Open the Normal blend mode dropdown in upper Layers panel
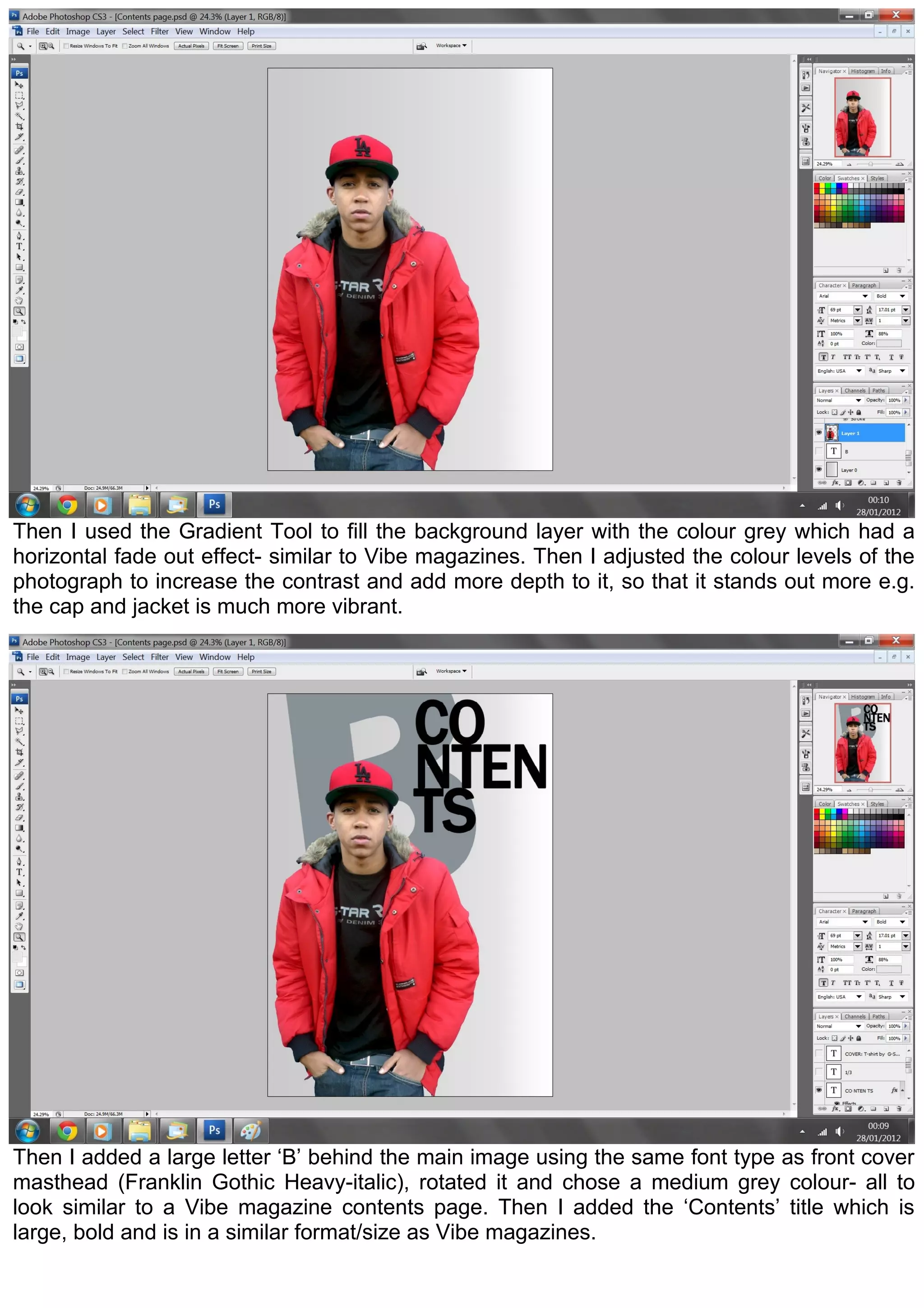 [x=839, y=400]
